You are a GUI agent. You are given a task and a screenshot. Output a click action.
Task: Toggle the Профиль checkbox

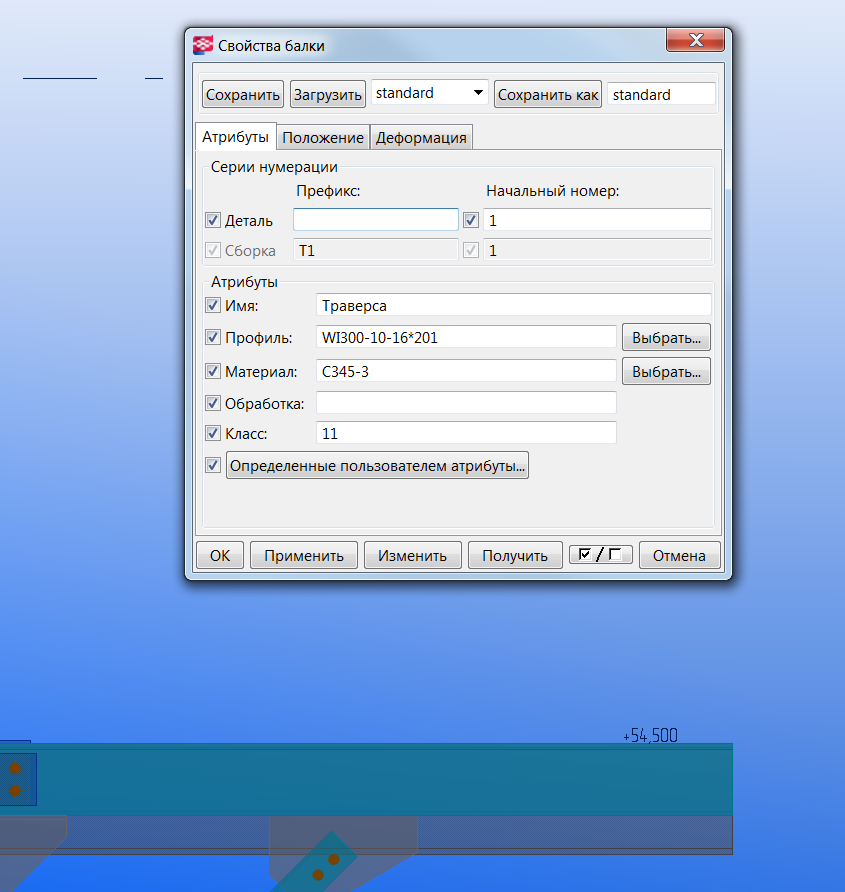(213, 337)
